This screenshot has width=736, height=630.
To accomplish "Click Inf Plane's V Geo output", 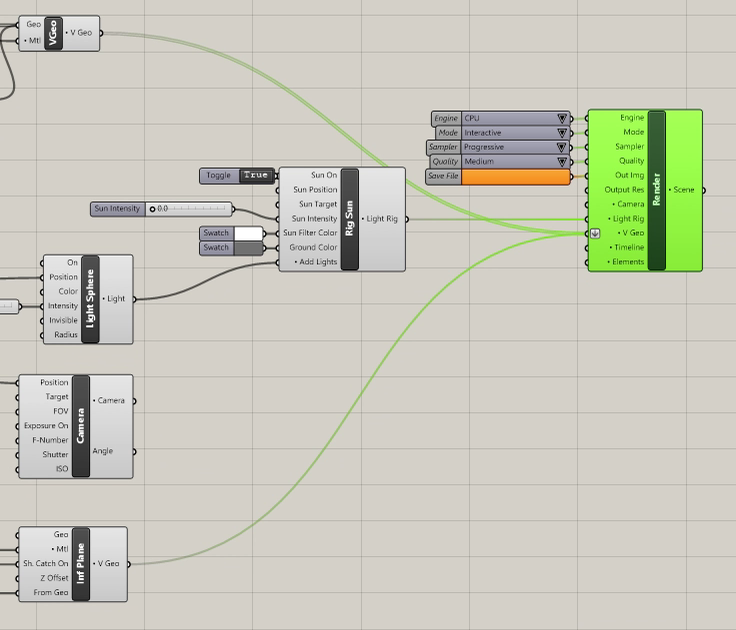I will pos(106,564).
